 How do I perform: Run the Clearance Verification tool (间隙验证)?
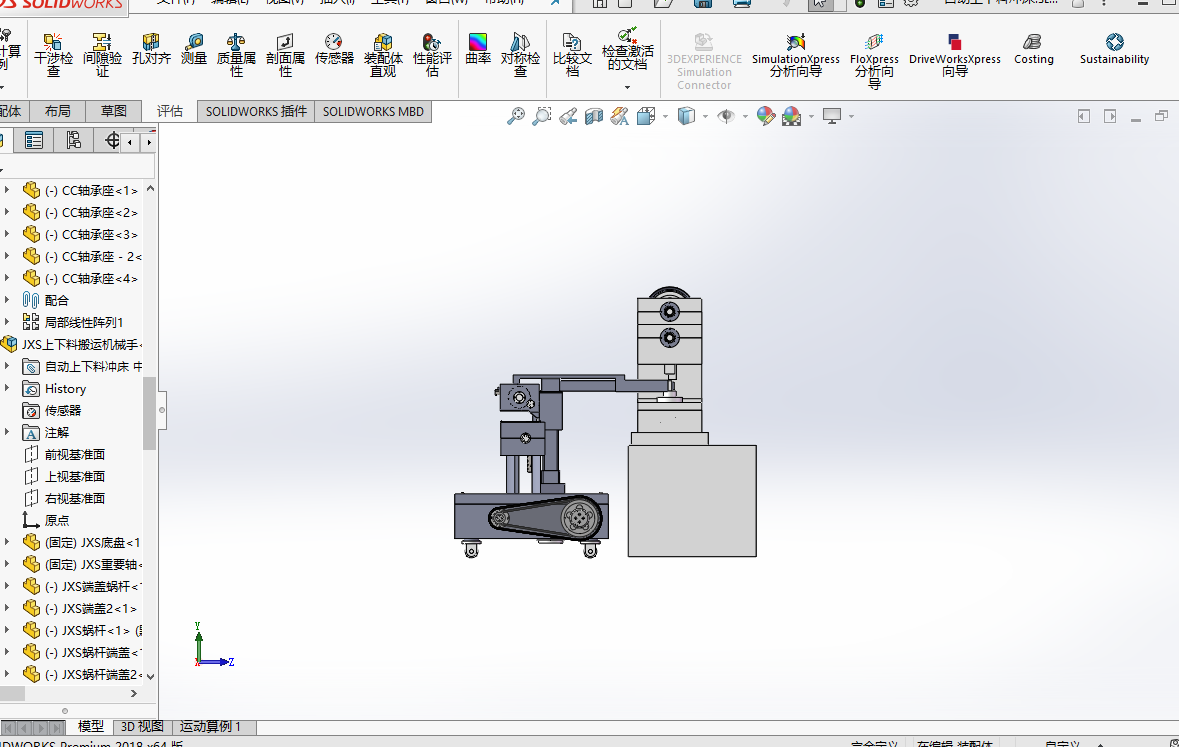coord(102,54)
